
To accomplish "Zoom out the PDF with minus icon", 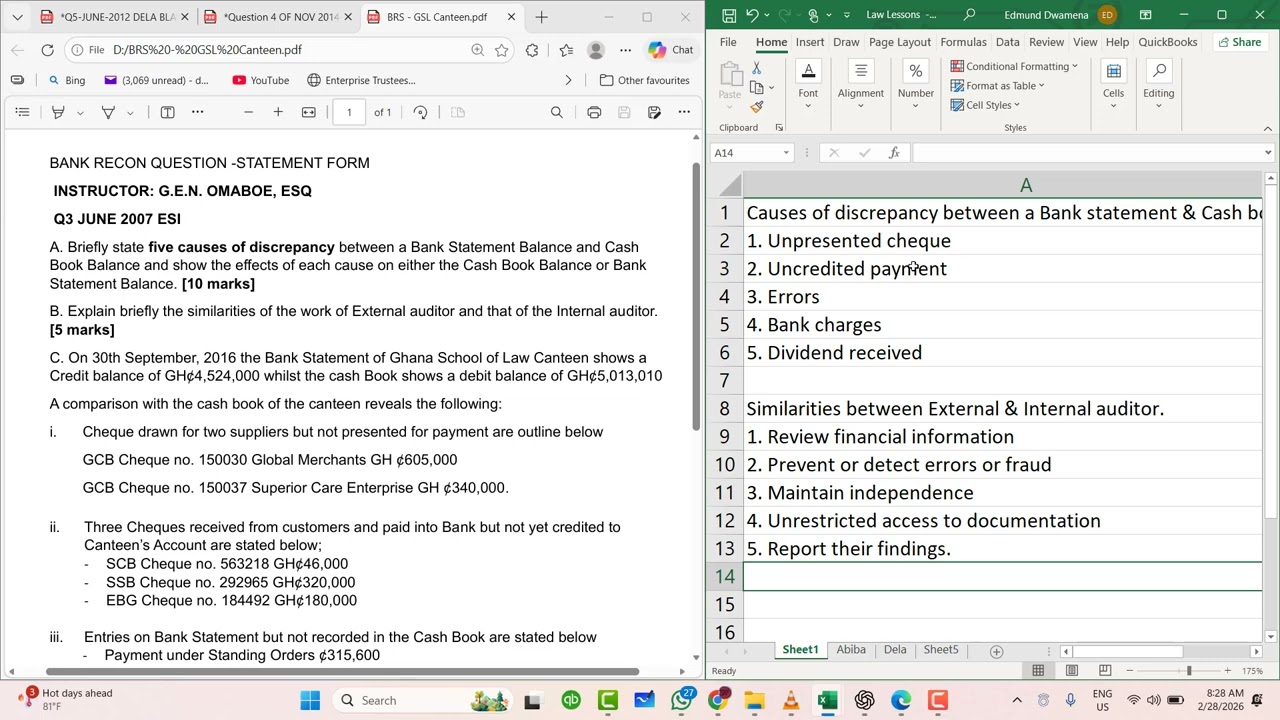I will point(248,112).
